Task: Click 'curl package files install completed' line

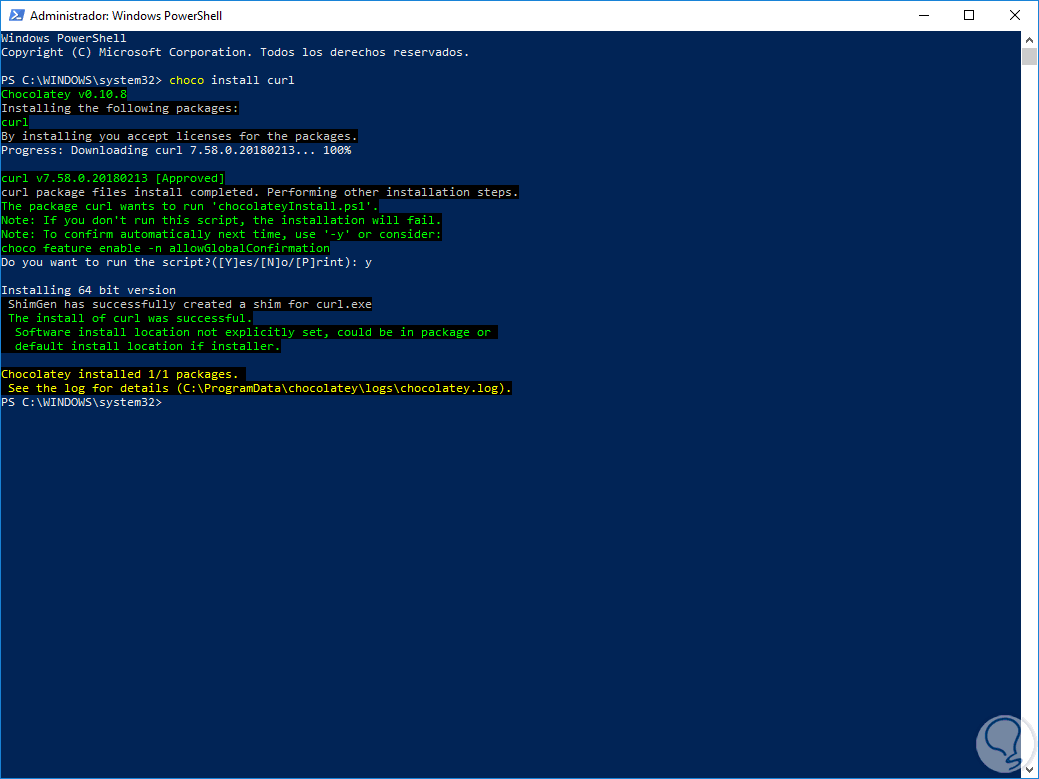Action: (x=260, y=192)
